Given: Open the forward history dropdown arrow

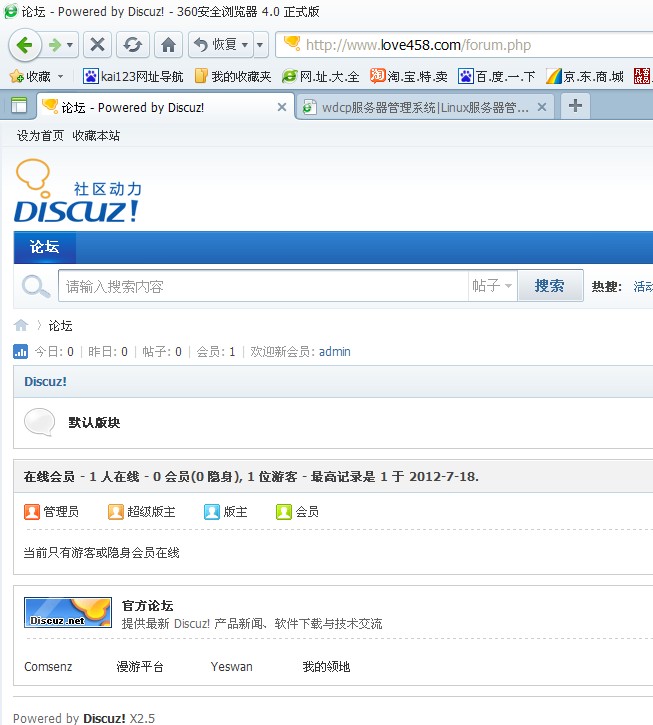Looking at the screenshot, I should (70, 45).
